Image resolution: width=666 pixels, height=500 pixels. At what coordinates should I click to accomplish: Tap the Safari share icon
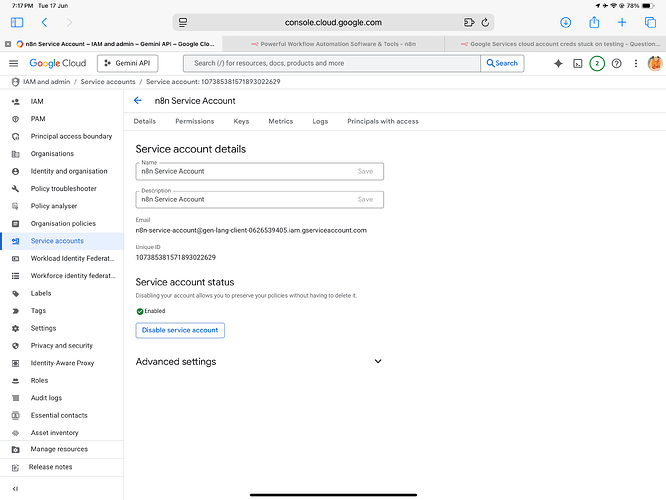click(594, 22)
